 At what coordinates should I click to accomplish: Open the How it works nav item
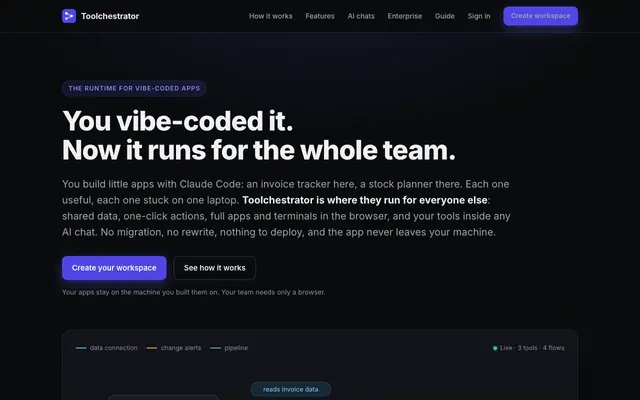271,16
